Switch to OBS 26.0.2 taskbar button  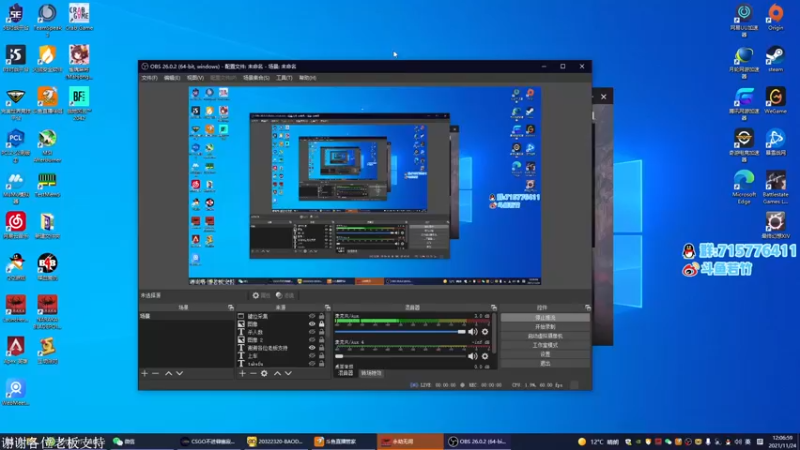477,441
